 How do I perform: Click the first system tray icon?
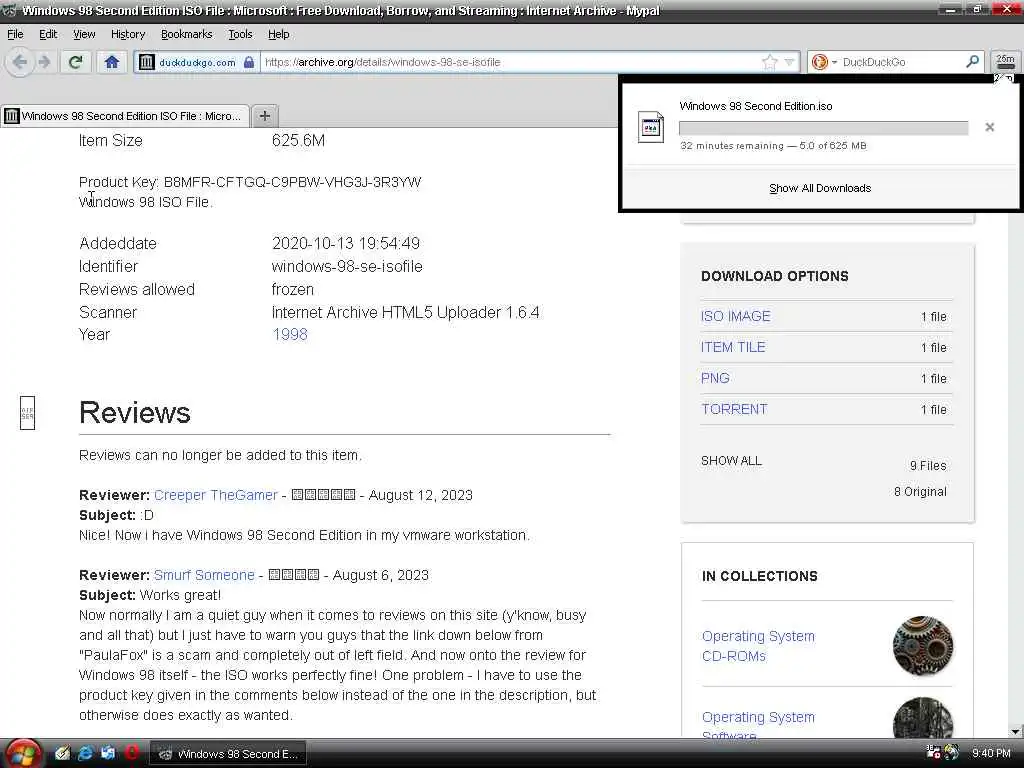click(933, 753)
